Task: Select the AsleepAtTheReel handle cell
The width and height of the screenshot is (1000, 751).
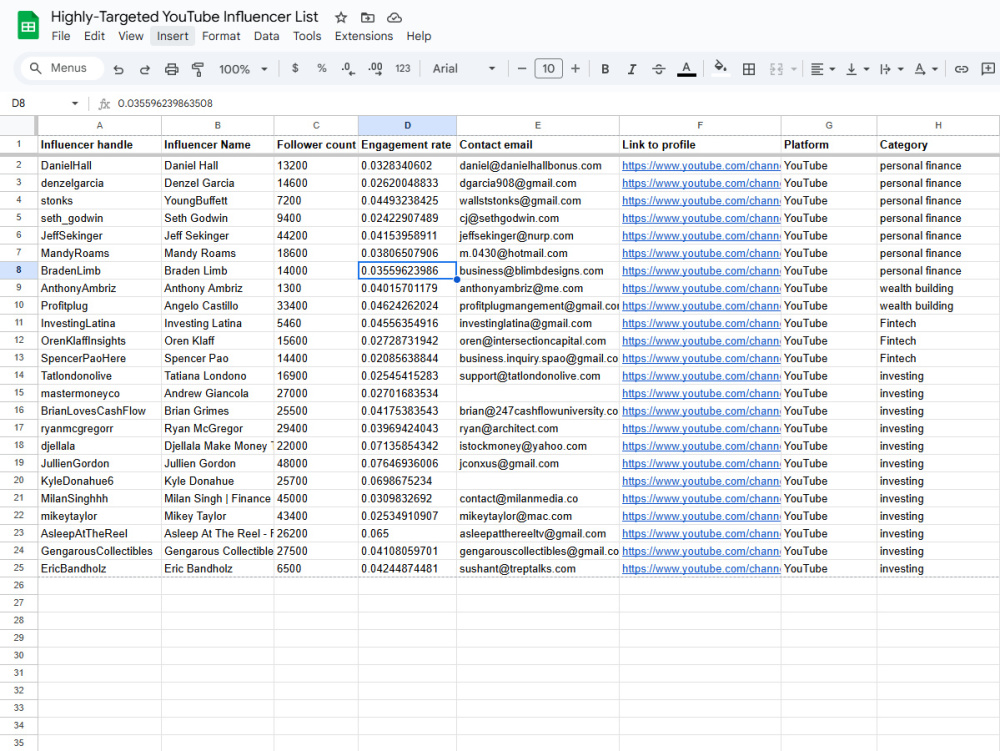Action: tap(99, 534)
